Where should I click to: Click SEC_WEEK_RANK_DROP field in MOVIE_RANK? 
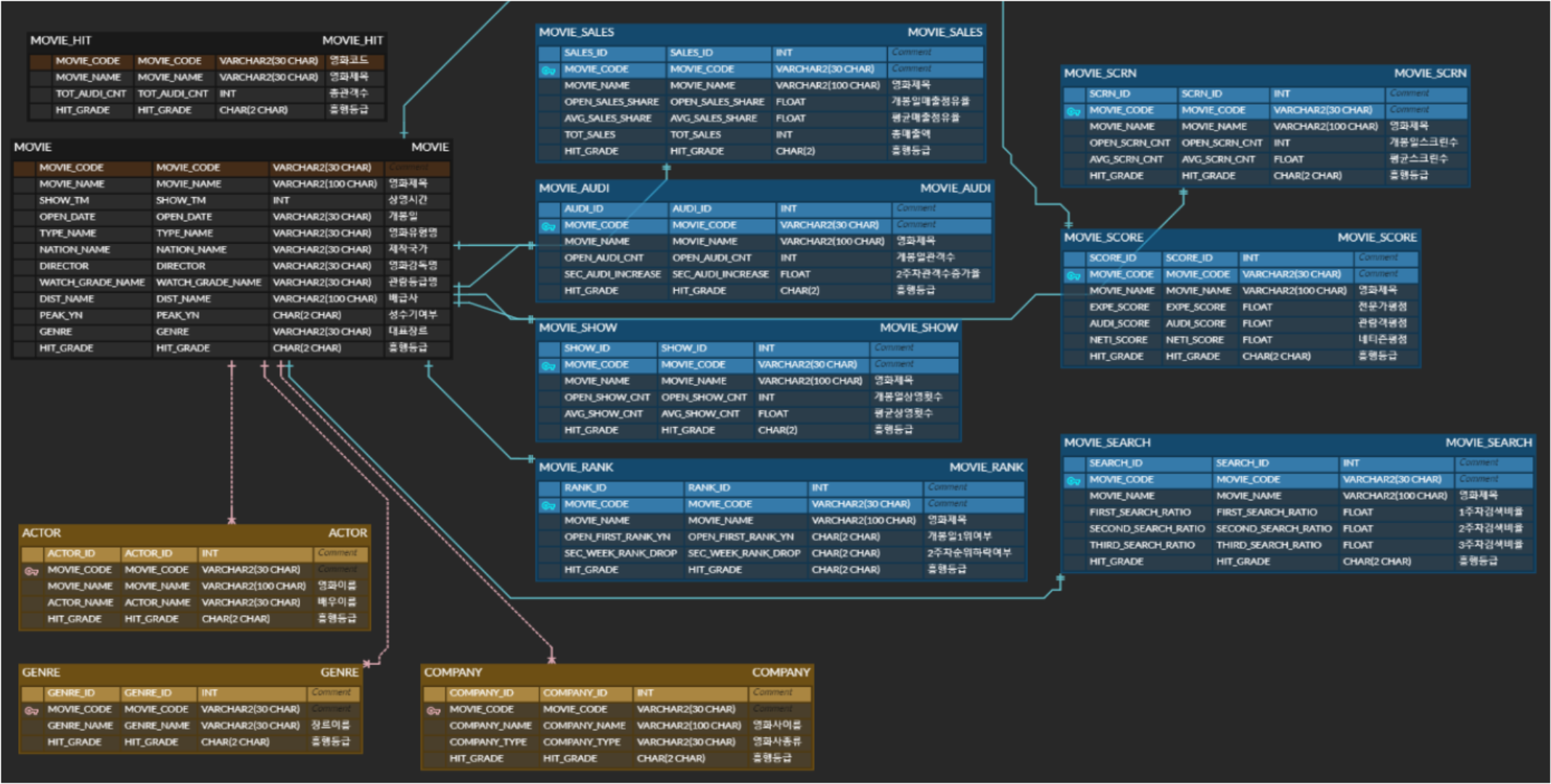(620, 553)
